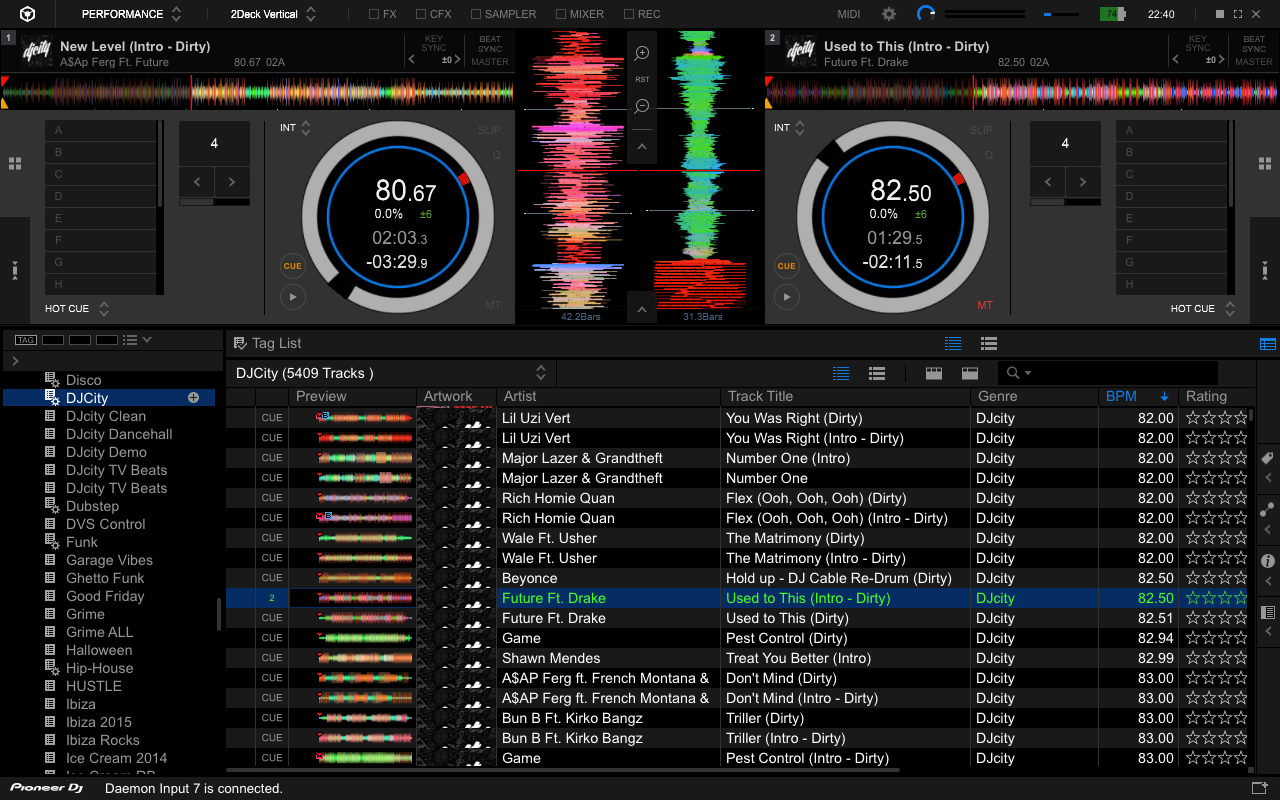The width and height of the screenshot is (1280, 800).
Task: Switch Tag List to compact list view
Action: (x=953, y=343)
